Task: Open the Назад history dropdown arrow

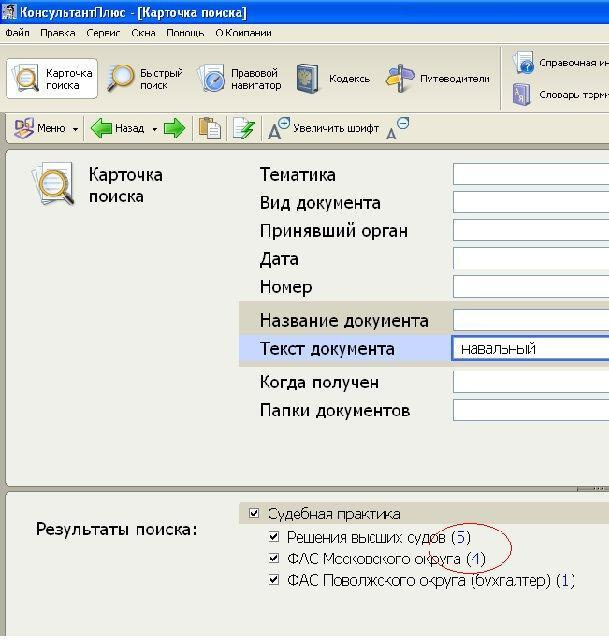Action: (x=154, y=129)
